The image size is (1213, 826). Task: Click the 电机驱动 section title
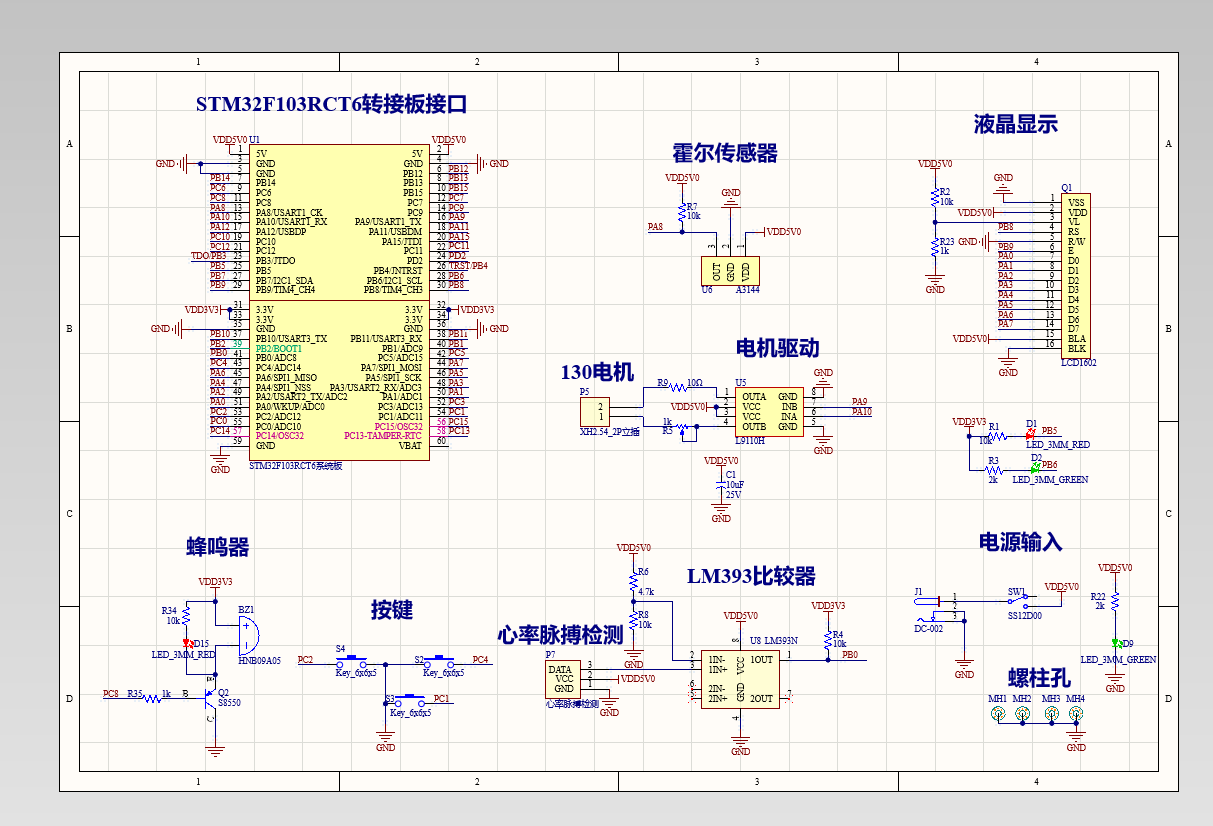click(777, 348)
